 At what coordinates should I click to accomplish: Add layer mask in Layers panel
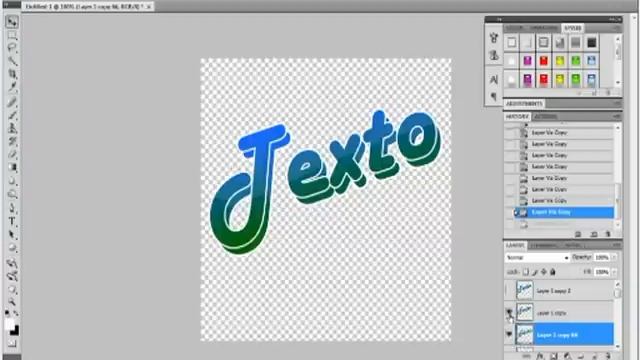(553, 356)
